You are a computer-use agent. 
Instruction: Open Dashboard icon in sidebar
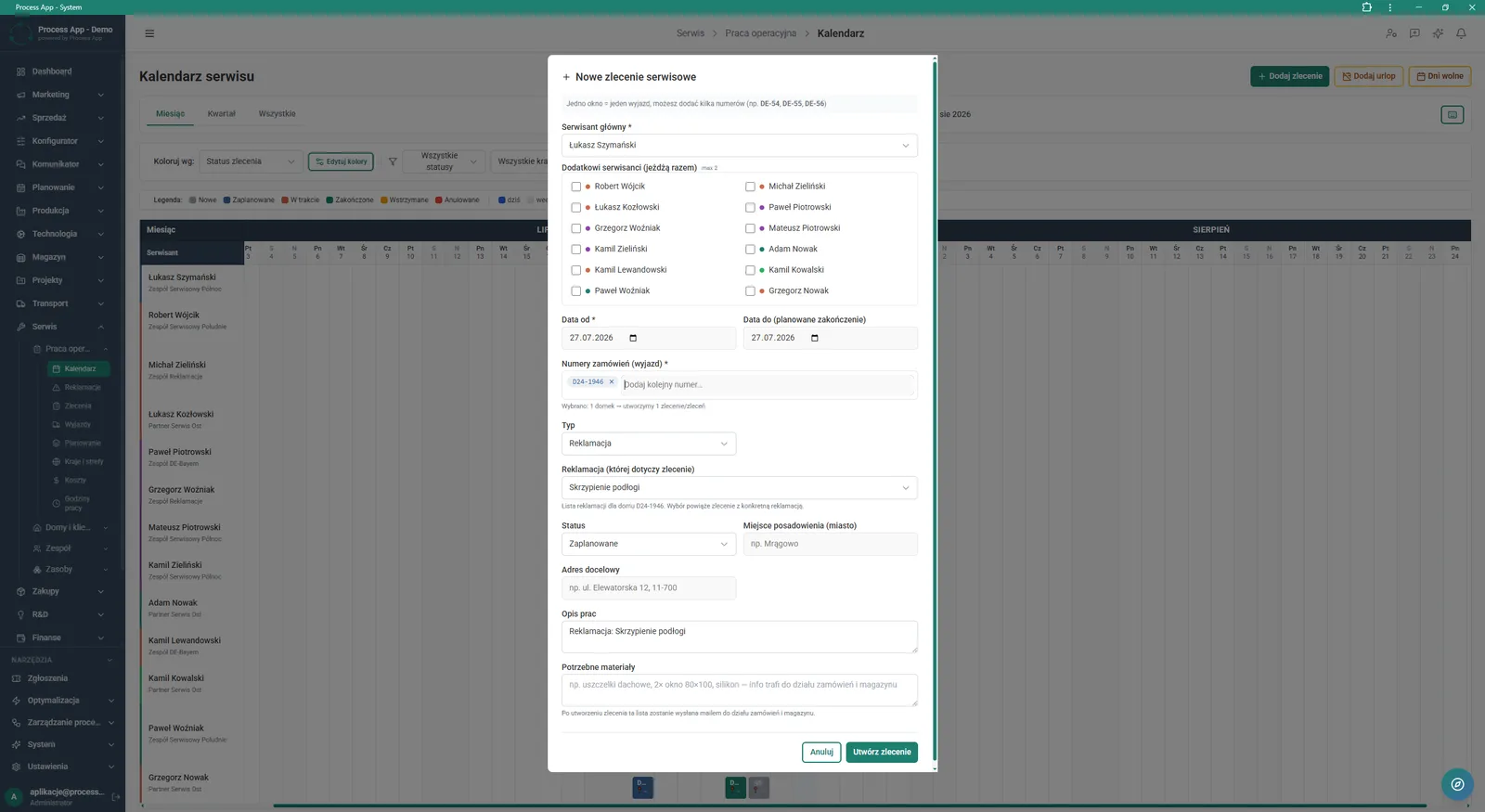pyautogui.click(x=20, y=71)
